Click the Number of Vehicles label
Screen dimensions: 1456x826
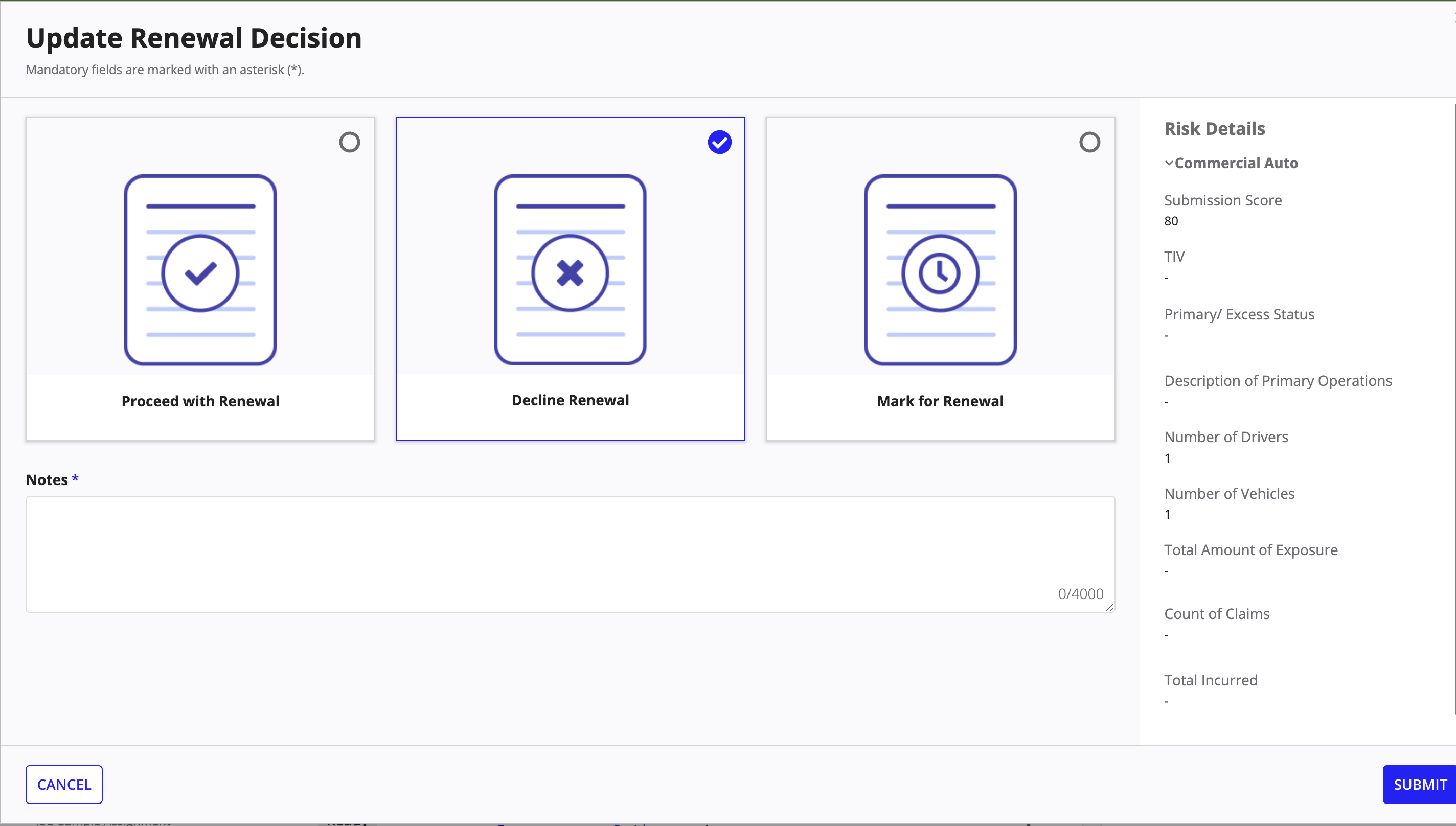pos(1229,494)
